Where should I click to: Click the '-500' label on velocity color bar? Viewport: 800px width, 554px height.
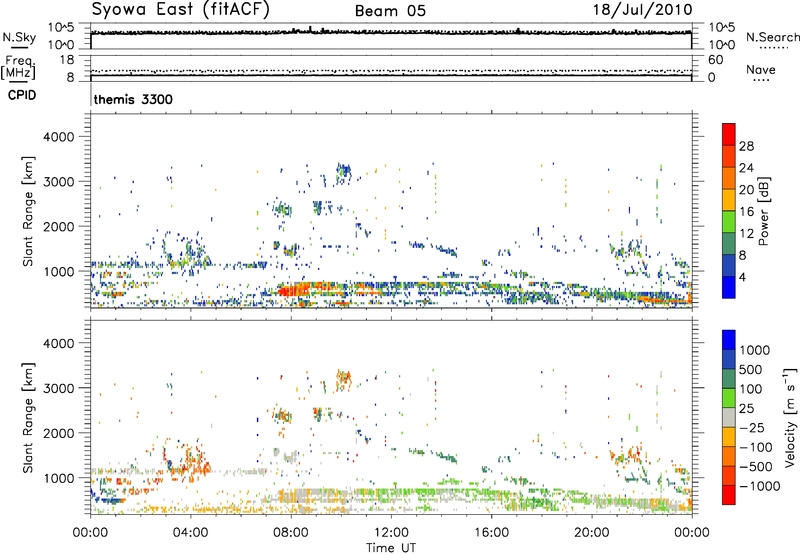point(756,467)
